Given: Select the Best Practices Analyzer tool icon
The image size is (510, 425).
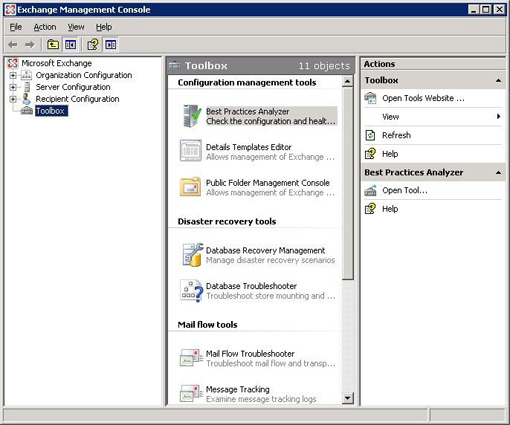Looking at the screenshot, I should (192, 116).
